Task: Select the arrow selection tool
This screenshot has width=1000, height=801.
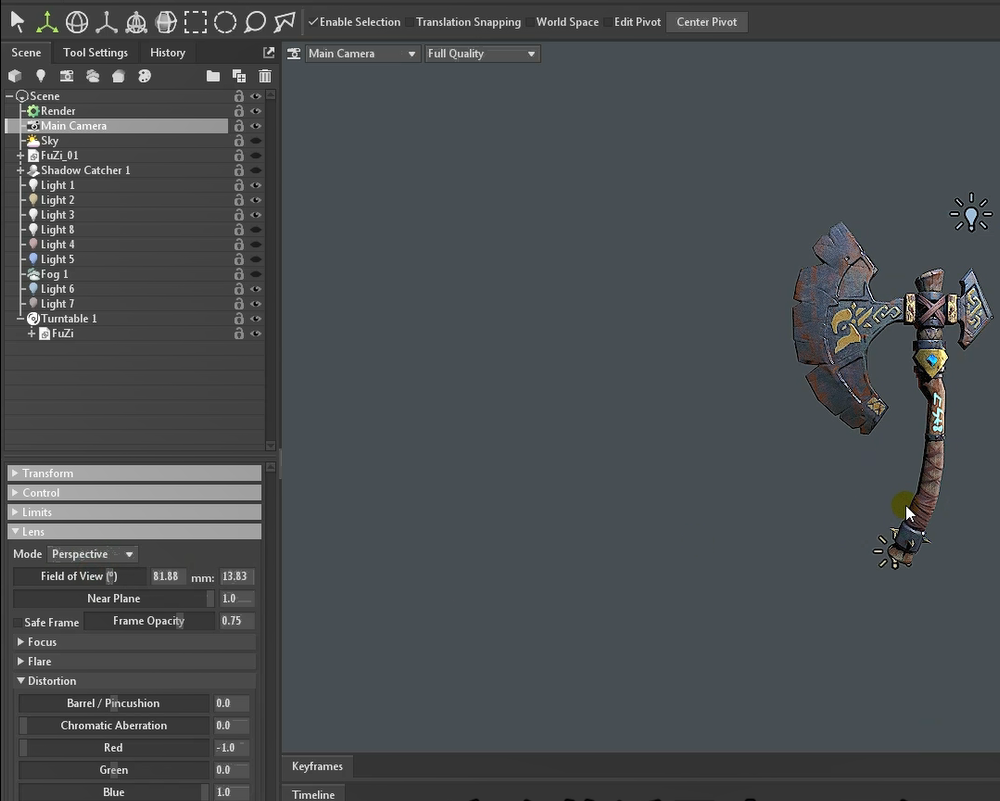Action: coord(17,21)
